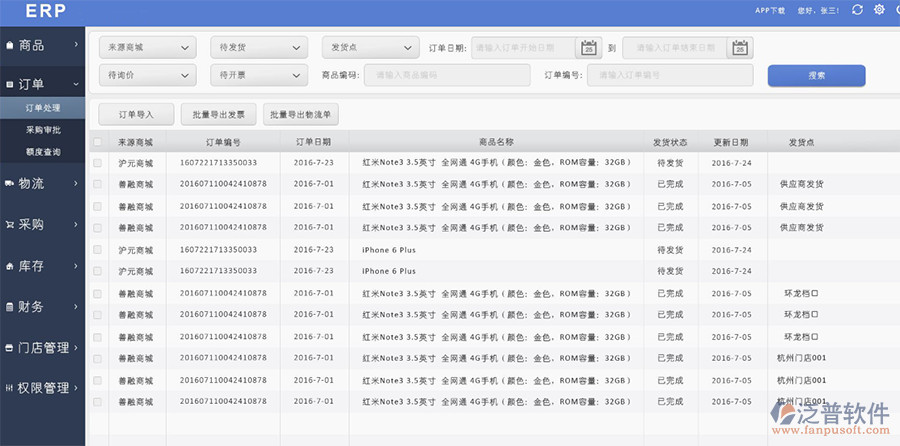900x446 pixels.
Task: Select 采购审批 in the sidebar submenu
Action: click(43, 130)
